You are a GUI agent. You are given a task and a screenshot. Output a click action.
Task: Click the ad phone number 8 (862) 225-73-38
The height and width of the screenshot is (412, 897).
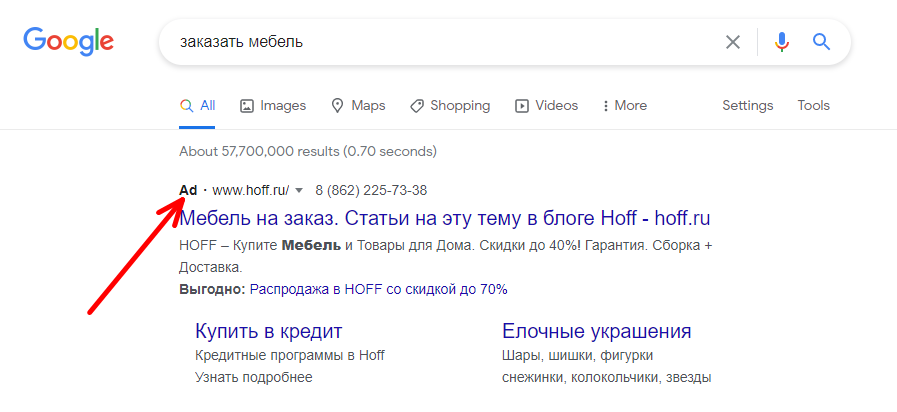click(x=371, y=190)
